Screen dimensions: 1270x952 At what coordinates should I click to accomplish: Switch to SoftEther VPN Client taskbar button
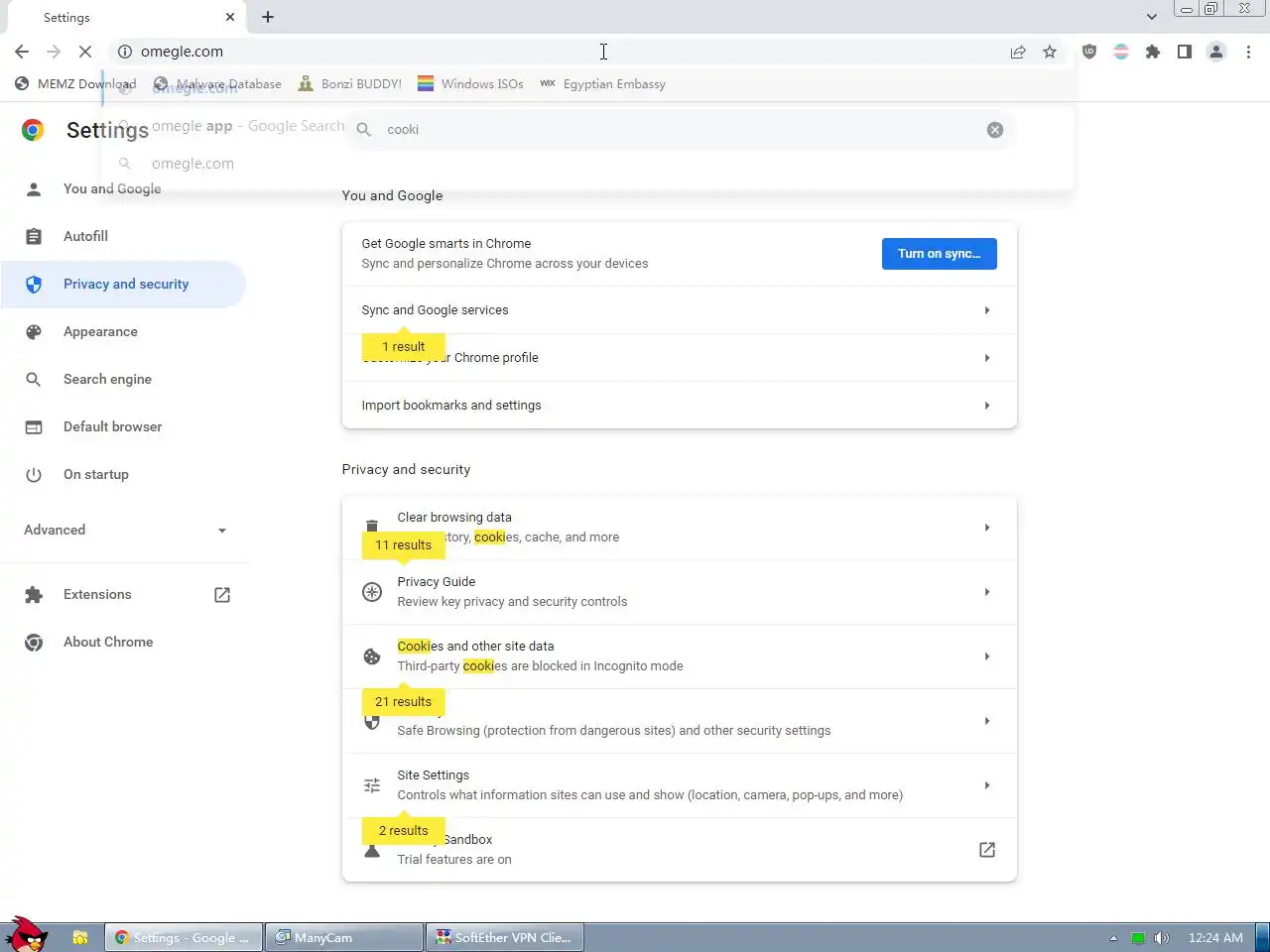click(505, 937)
